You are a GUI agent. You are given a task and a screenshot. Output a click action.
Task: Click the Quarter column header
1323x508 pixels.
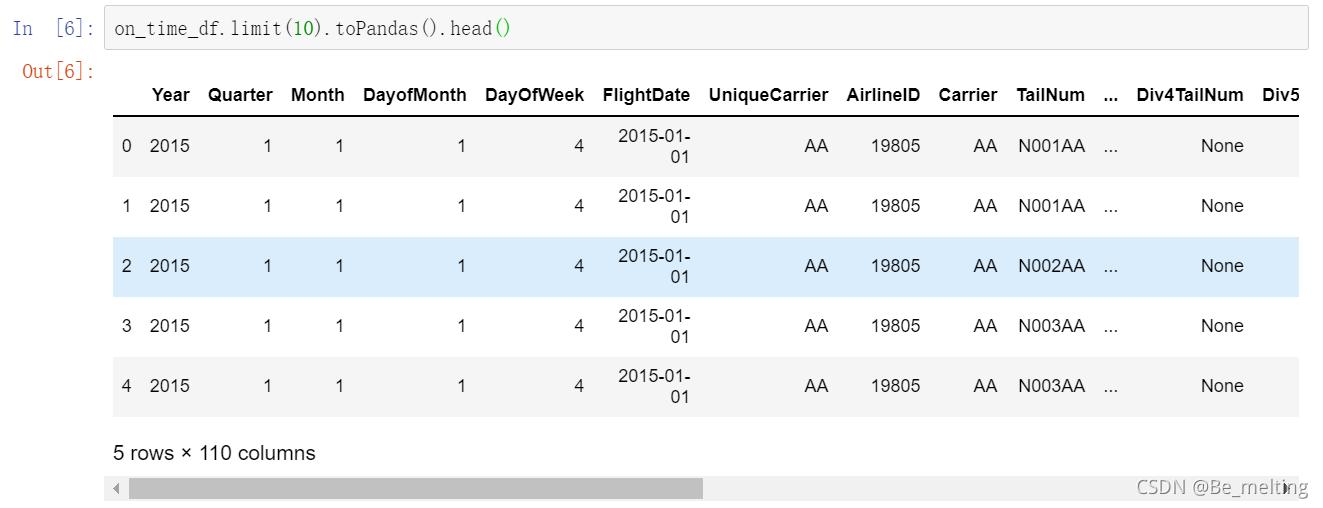pyautogui.click(x=240, y=95)
